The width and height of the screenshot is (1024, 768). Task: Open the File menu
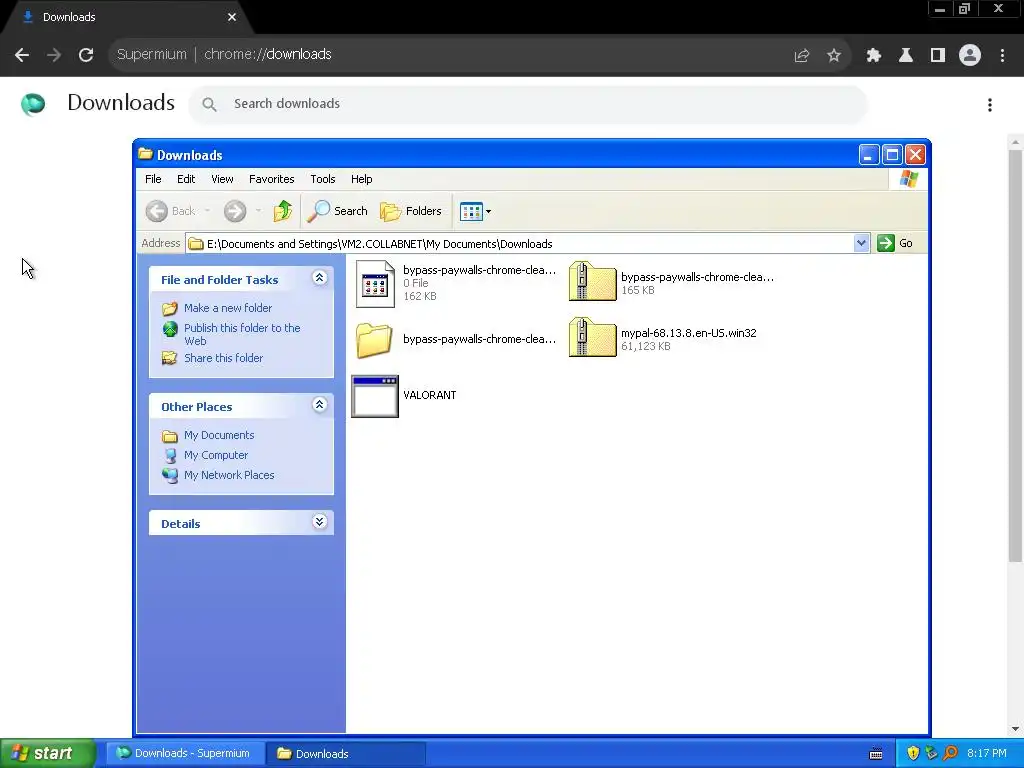[x=153, y=179]
